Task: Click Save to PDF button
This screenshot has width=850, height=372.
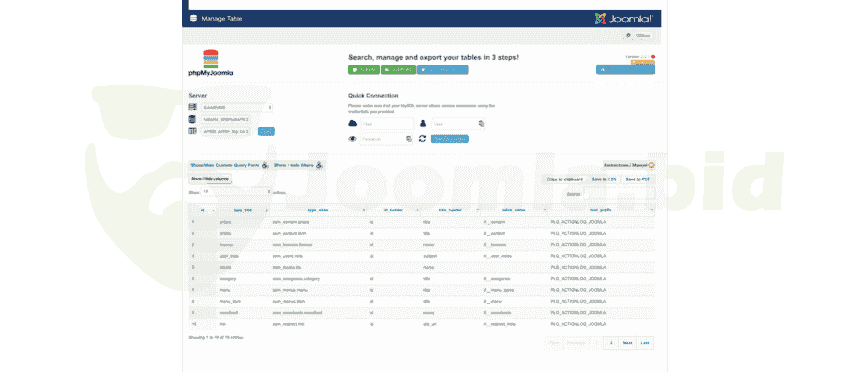Action: click(x=638, y=179)
